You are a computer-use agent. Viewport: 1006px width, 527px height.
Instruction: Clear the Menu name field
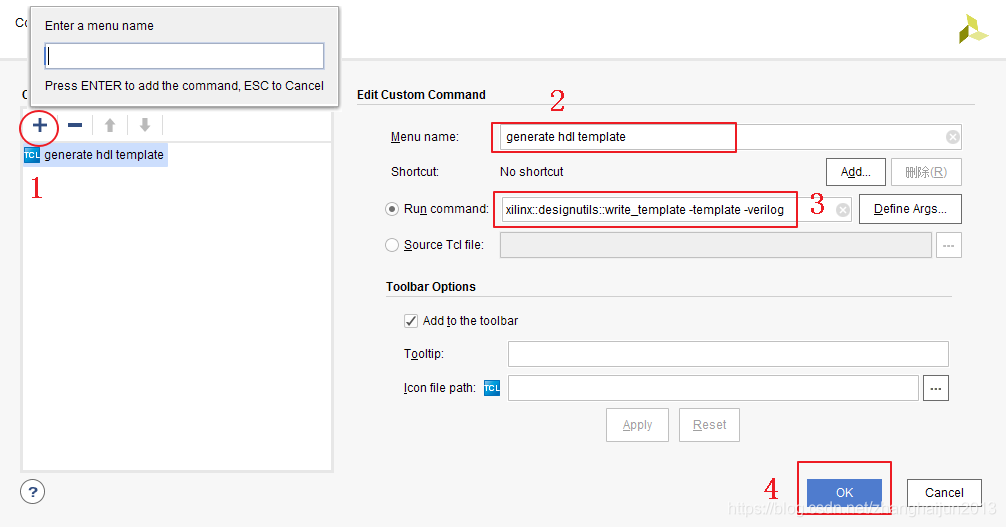(953, 137)
